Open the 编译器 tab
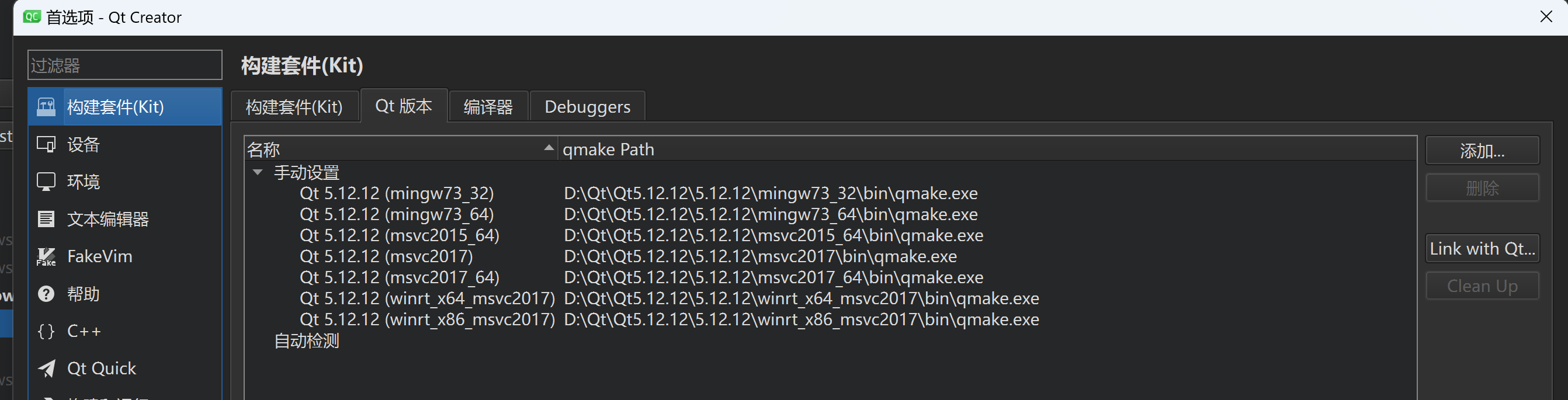 click(488, 107)
